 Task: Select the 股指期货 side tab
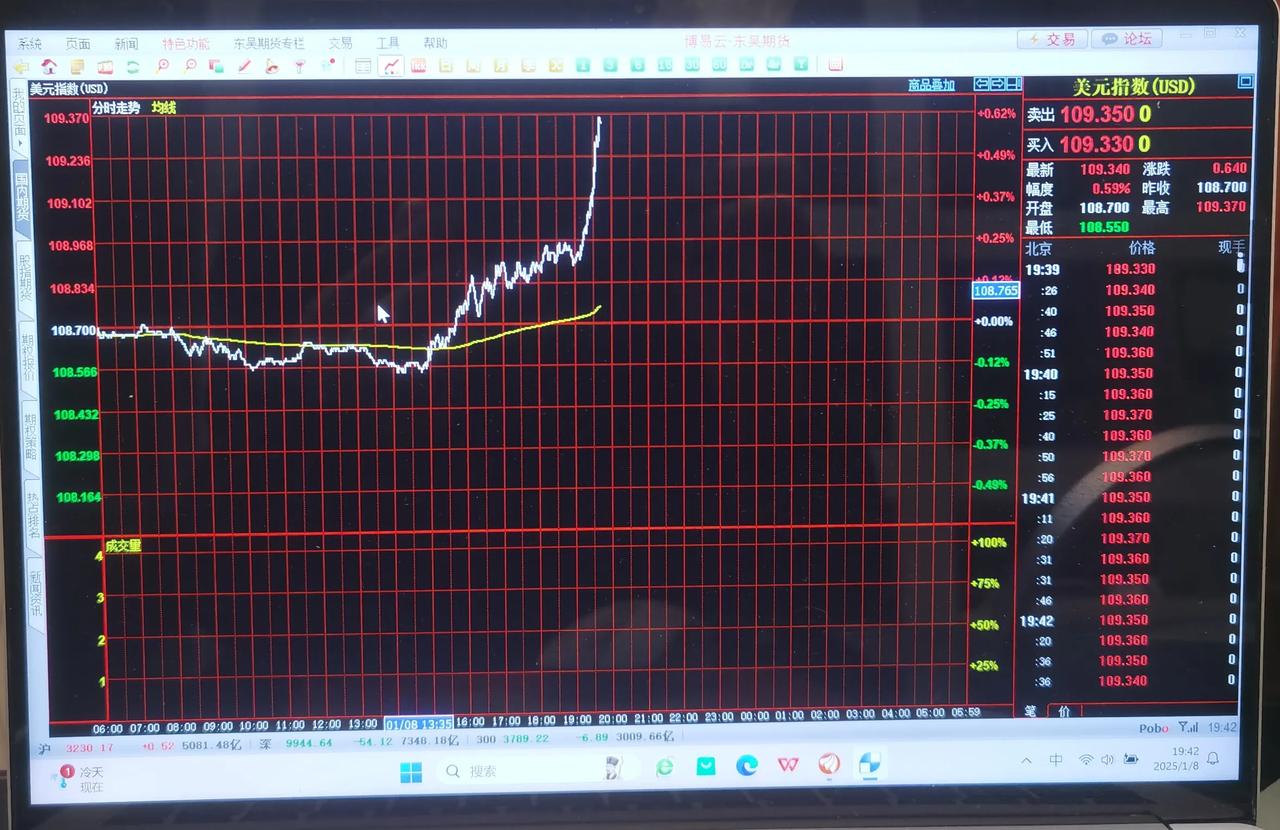(x=24, y=279)
